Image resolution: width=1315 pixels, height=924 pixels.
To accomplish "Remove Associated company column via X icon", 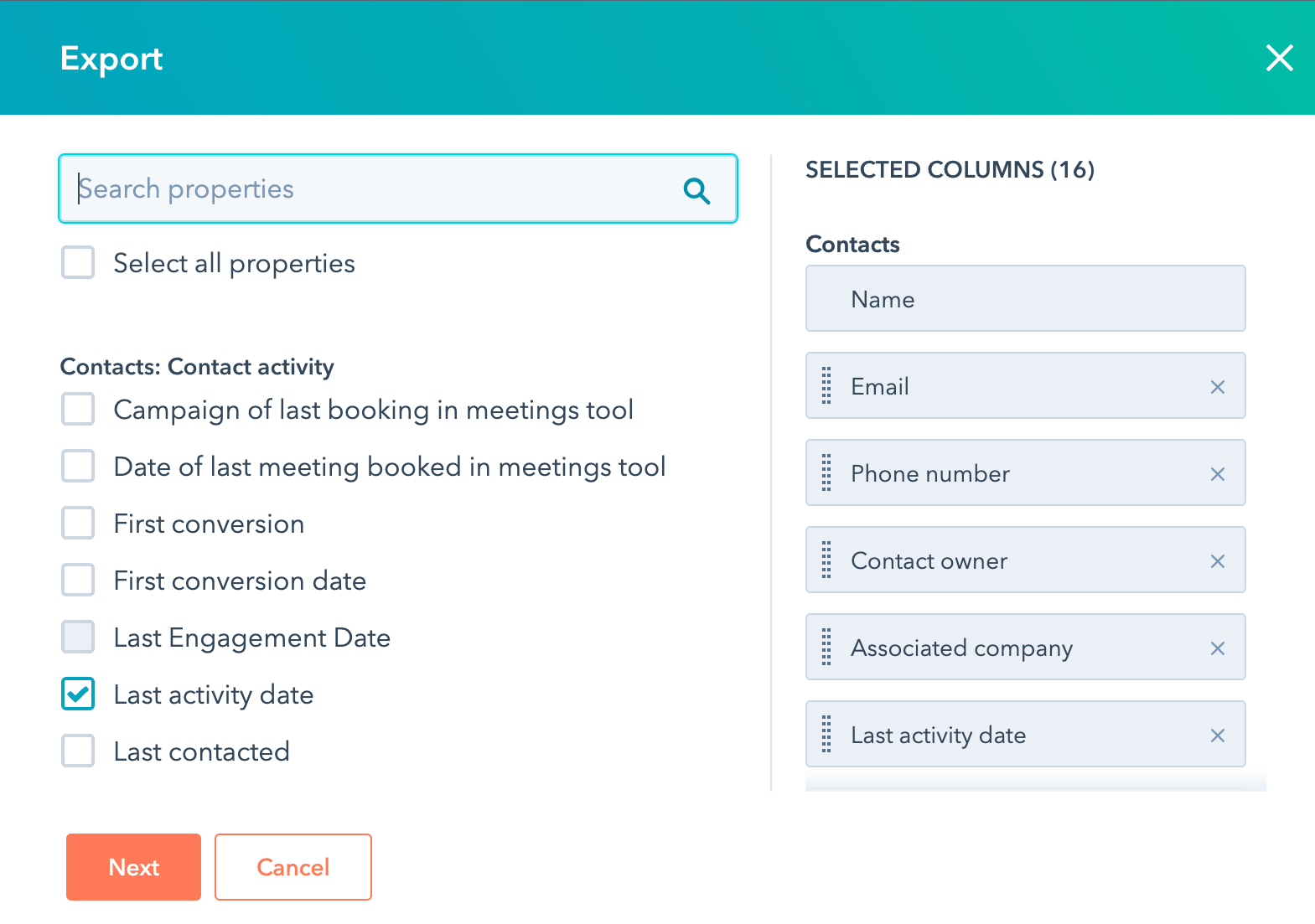I will [x=1217, y=648].
